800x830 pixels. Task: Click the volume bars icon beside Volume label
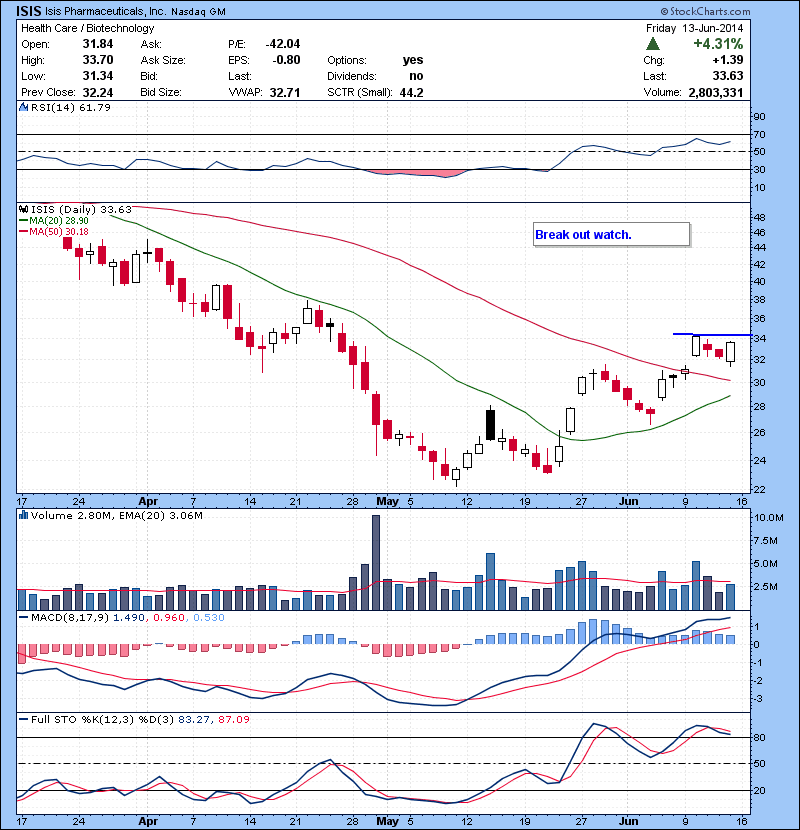(23, 515)
